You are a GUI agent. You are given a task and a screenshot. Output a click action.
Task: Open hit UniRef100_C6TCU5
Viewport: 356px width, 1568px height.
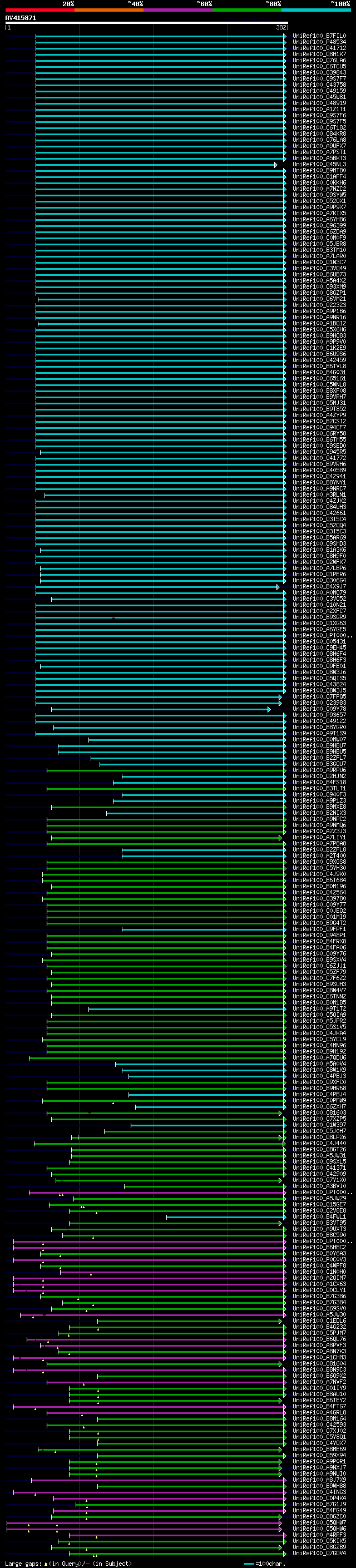tap(319, 66)
